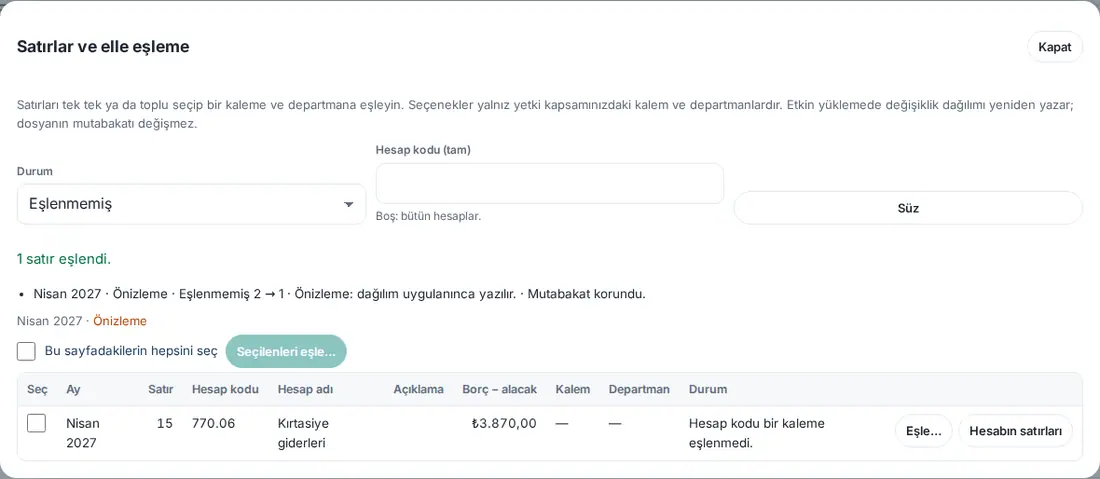Click the Ay column header
The image size is (1100, 479).
click(73, 389)
